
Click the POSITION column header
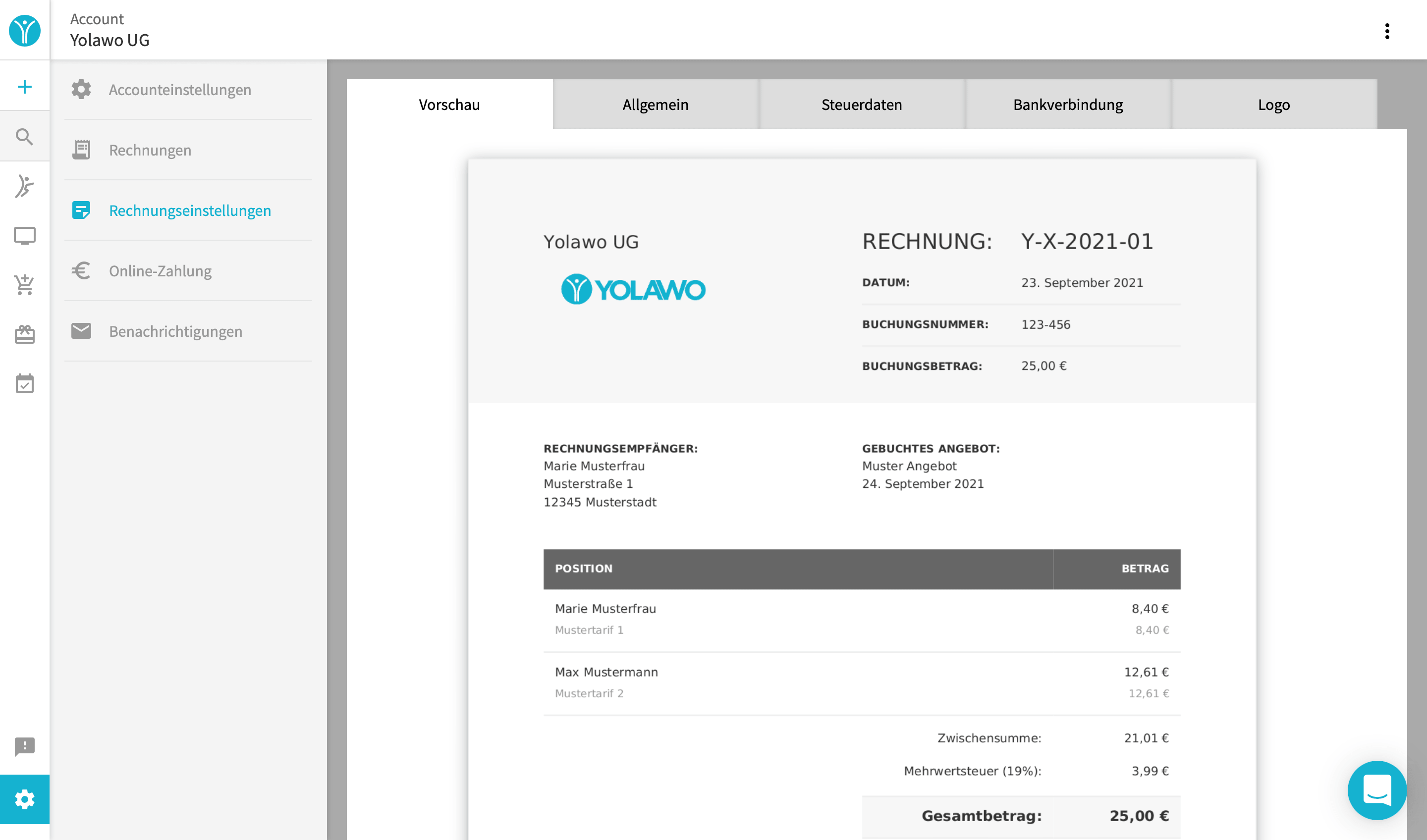[583, 568]
